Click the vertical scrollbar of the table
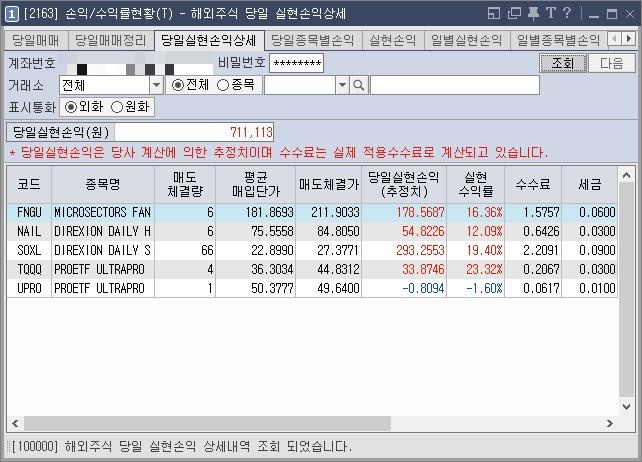Screen dimensions: 642x462 click(626, 290)
